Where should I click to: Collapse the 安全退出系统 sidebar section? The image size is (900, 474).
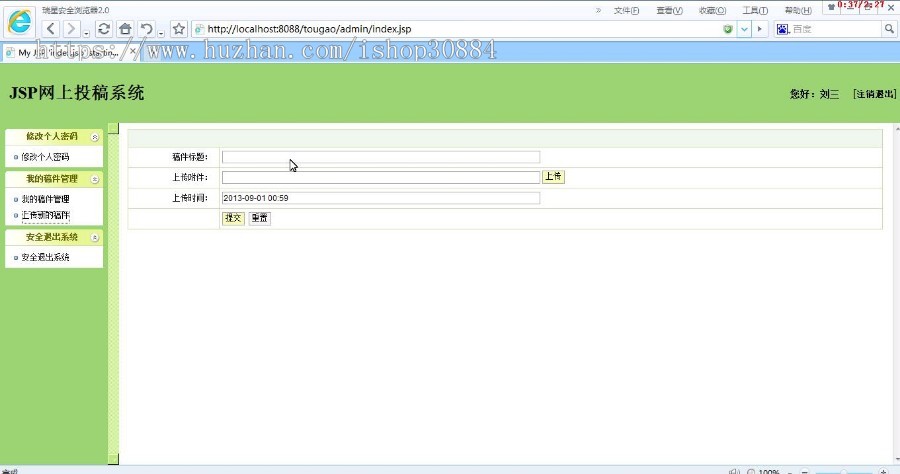(x=95, y=238)
